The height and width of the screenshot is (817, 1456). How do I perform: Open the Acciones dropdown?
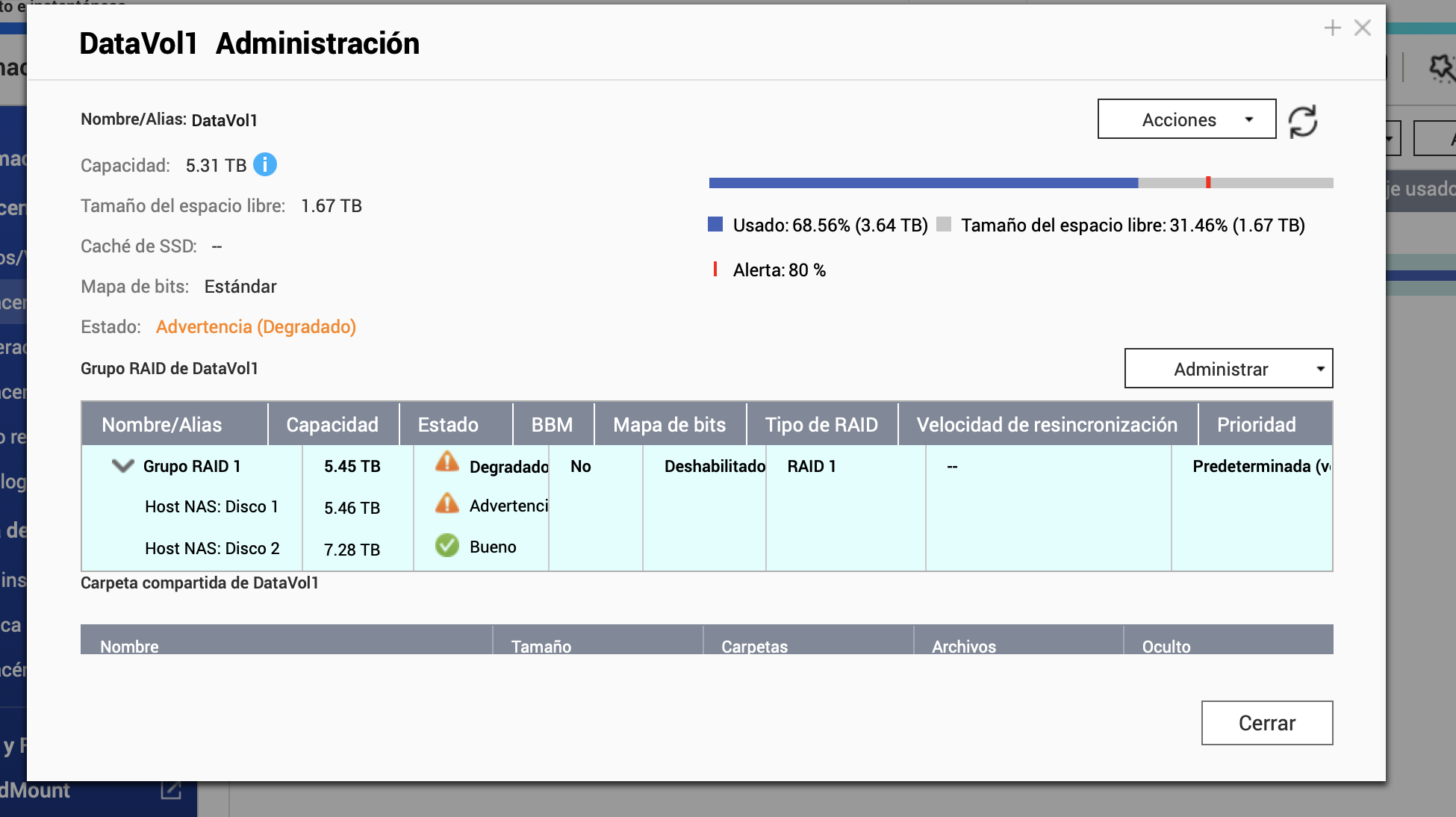click(x=1186, y=119)
